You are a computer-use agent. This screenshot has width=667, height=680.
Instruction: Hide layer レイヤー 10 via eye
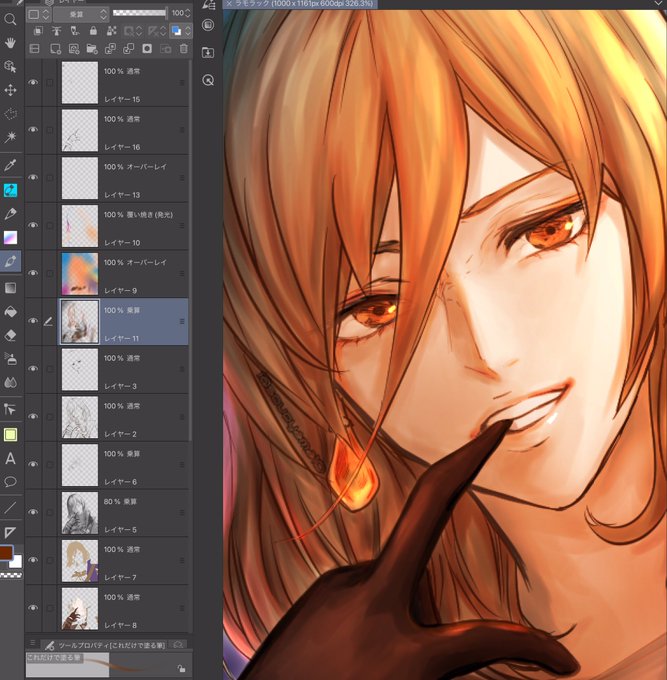pyautogui.click(x=33, y=225)
